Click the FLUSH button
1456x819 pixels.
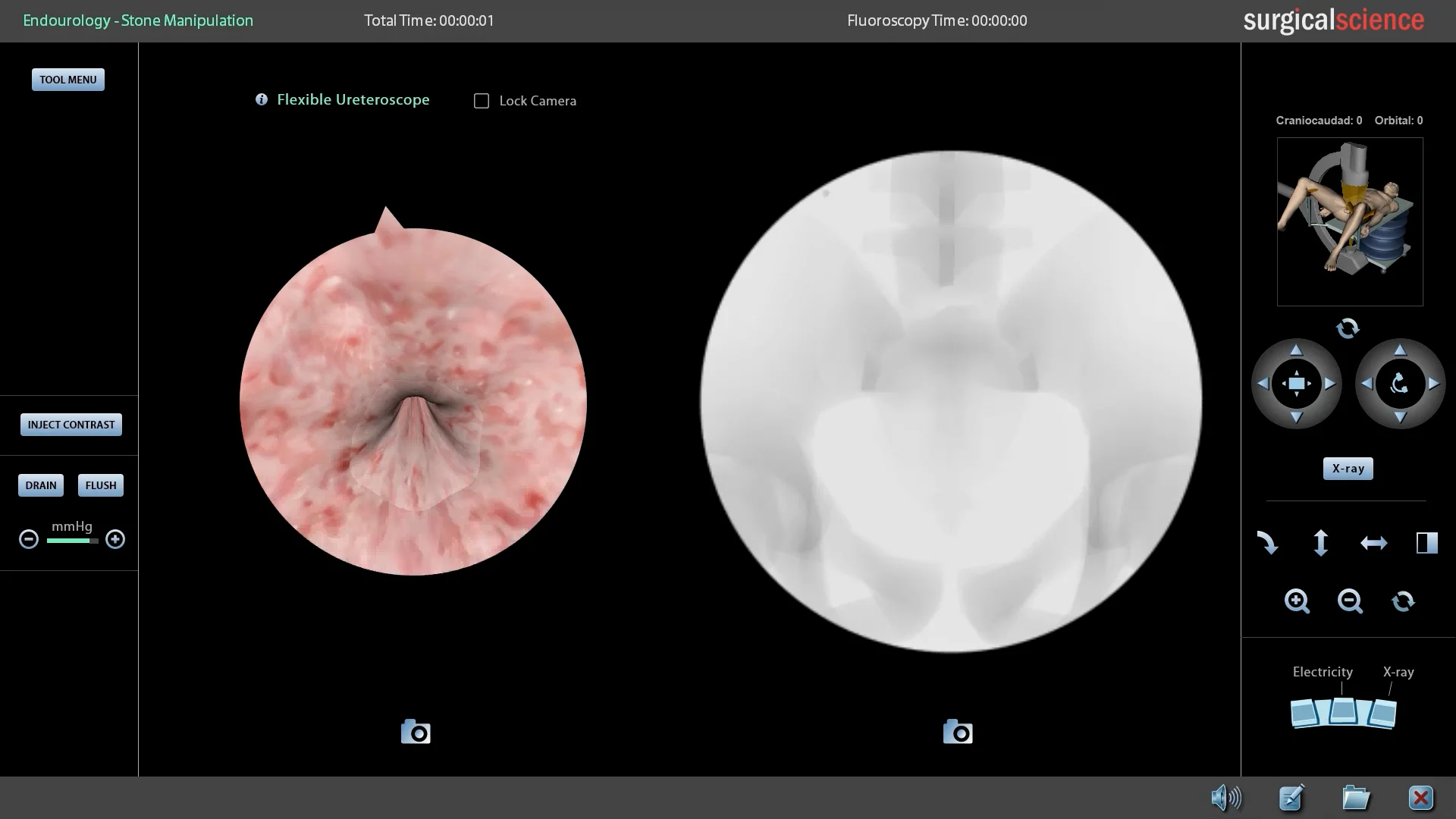pos(101,485)
